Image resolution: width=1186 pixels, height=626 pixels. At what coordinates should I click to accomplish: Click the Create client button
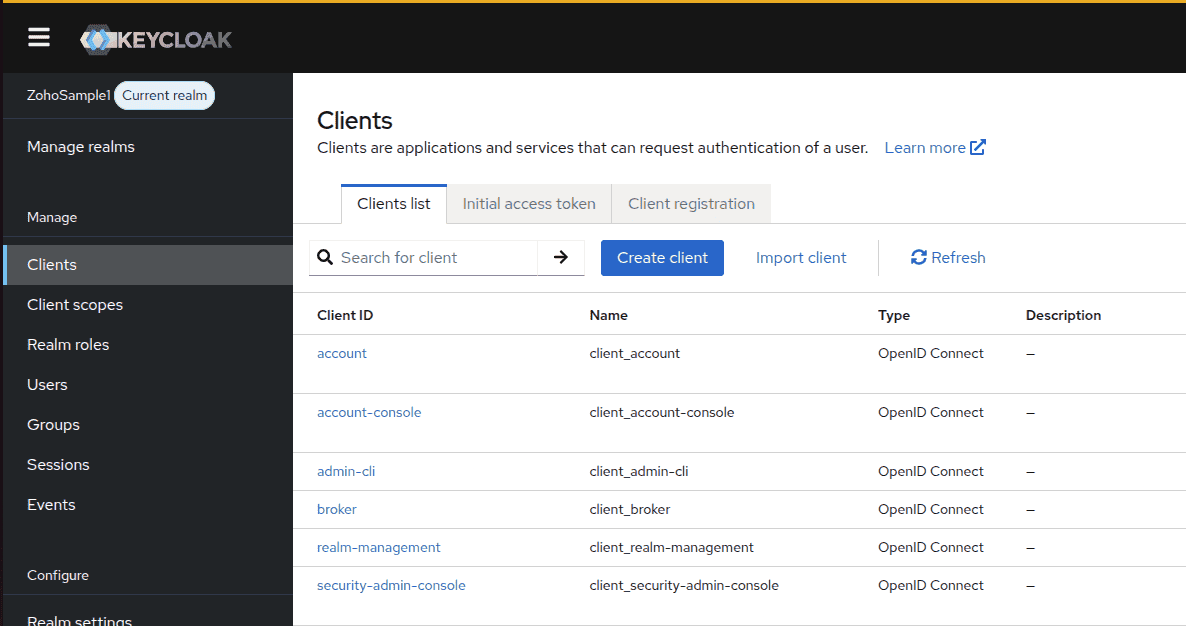point(662,258)
